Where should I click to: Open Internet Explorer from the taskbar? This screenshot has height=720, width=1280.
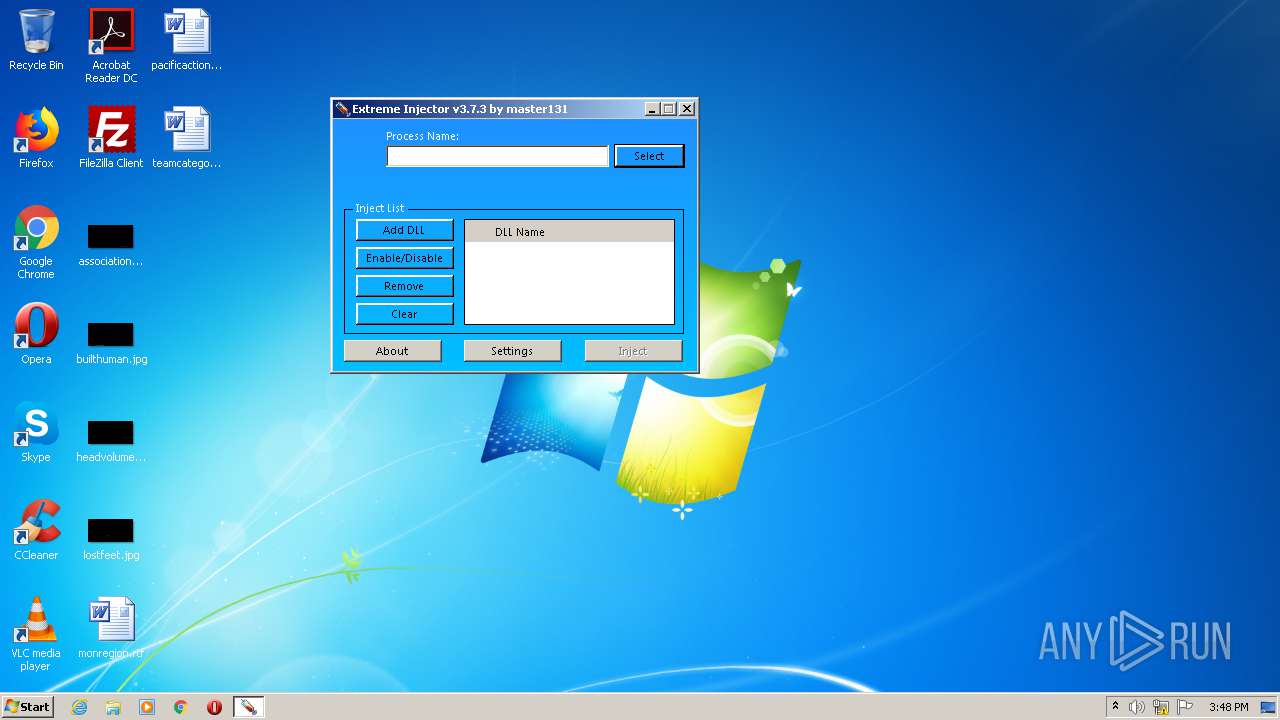pyautogui.click(x=80, y=707)
